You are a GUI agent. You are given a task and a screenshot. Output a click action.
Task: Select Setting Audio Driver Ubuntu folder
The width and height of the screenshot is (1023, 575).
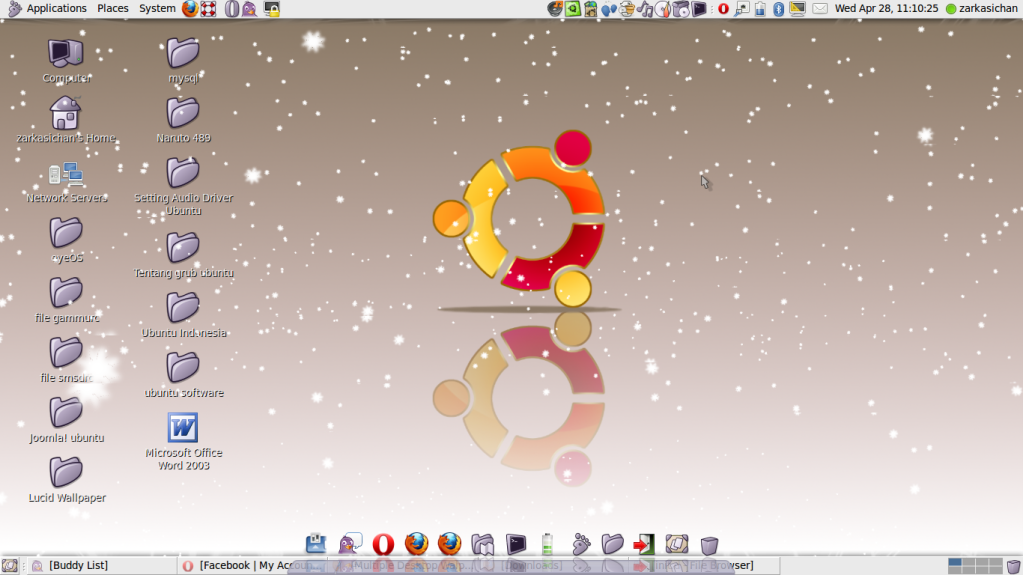183,186
